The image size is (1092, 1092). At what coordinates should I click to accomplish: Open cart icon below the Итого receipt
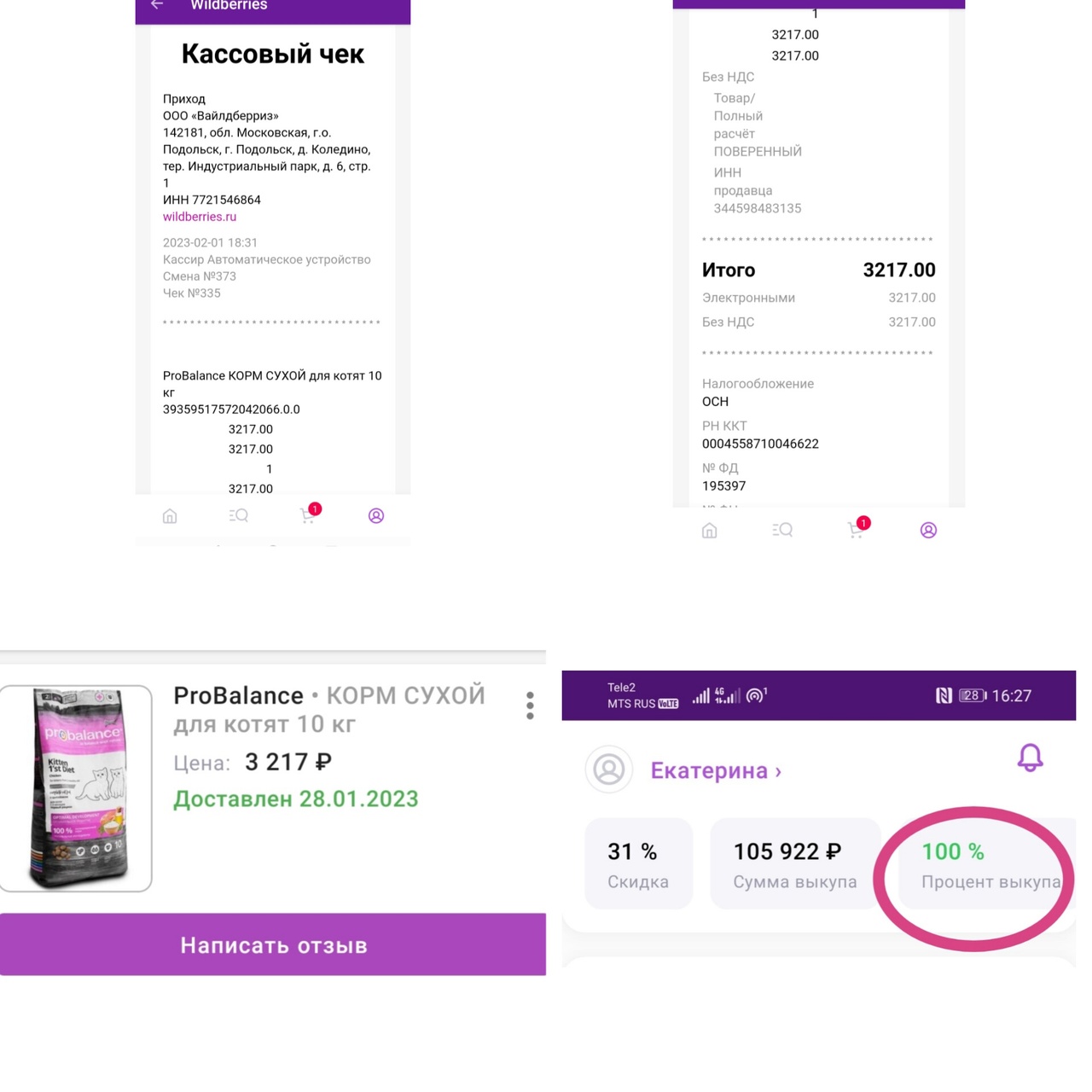[856, 530]
